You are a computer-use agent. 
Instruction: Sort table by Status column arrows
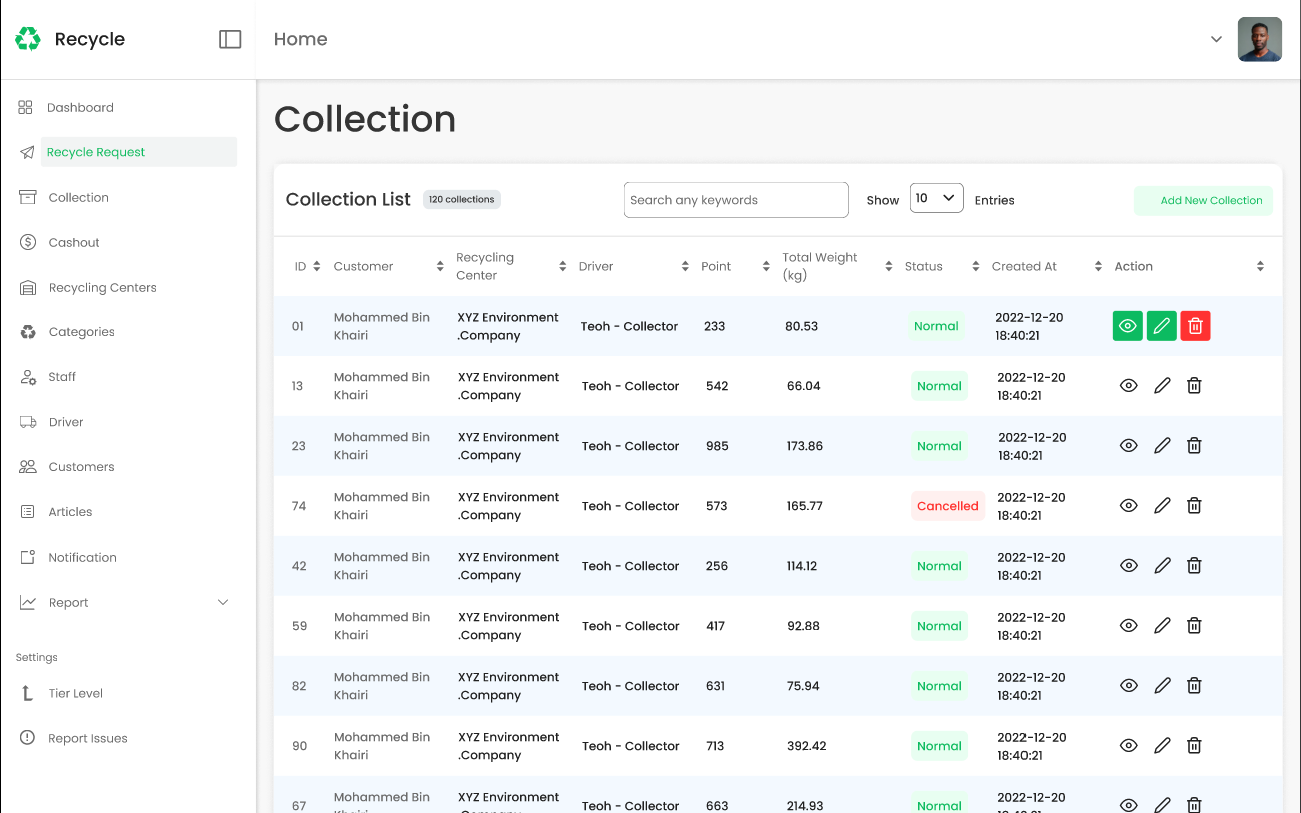(x=976, y=266)
